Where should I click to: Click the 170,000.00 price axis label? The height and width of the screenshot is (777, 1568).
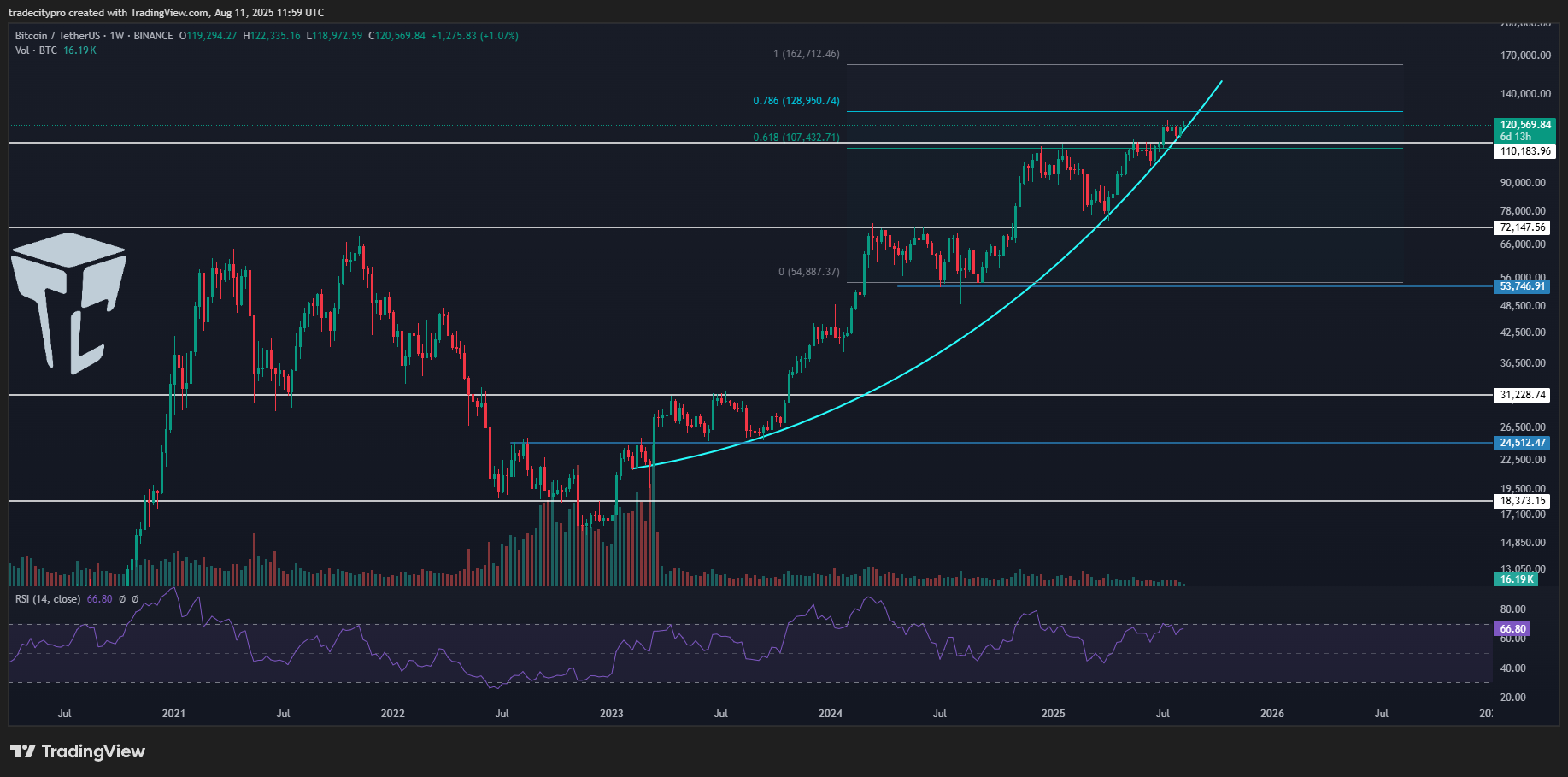(x=1525, y=56)
